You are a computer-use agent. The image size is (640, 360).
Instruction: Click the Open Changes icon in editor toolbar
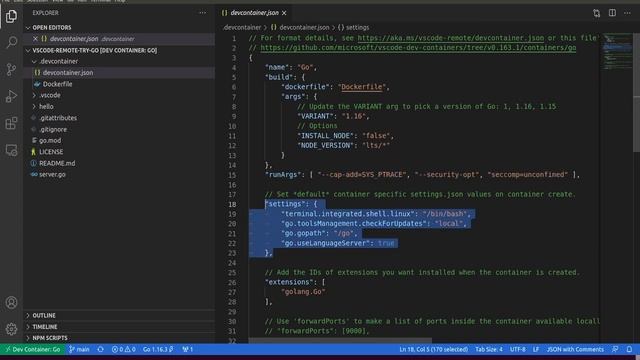coord(597,13)
